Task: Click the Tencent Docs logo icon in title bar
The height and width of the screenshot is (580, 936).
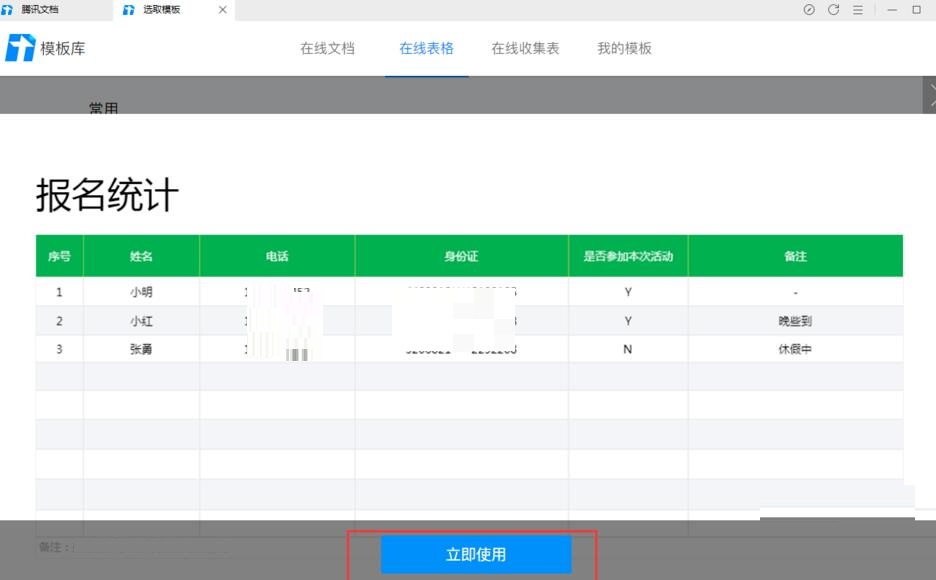Action: pyautogui.click(x=8, y=10)
